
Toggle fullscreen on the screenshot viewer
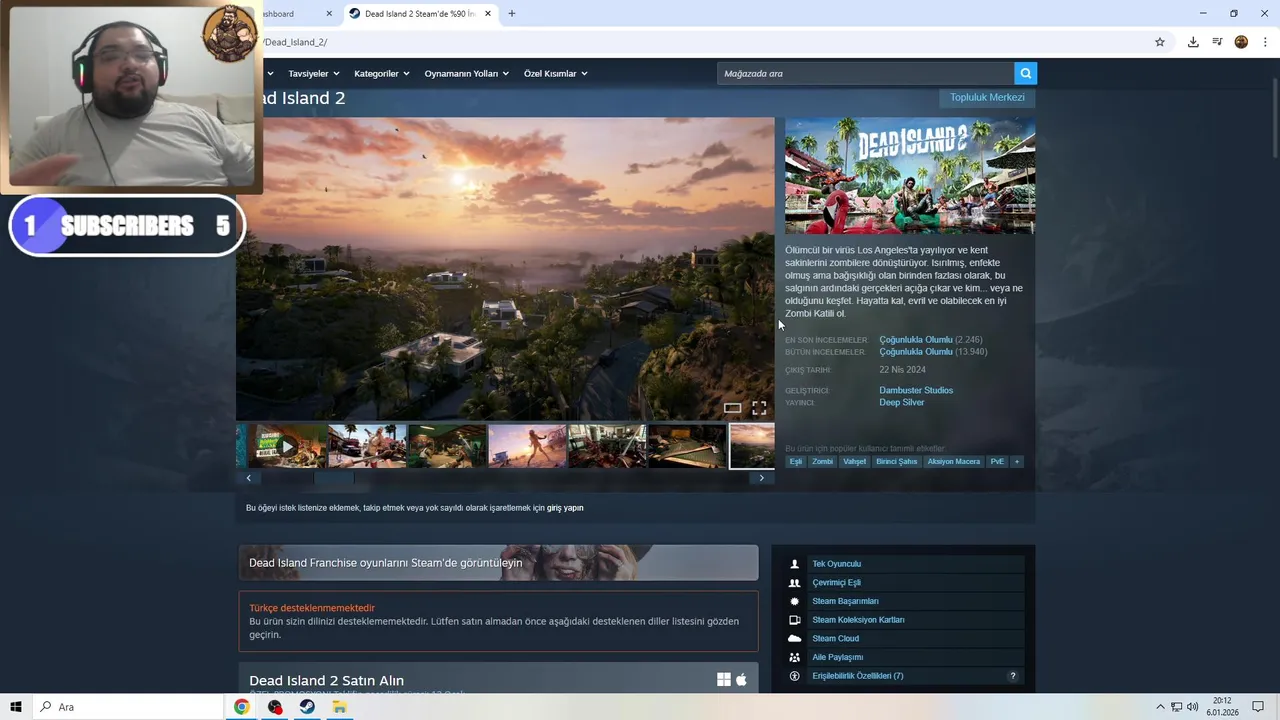(x=759, y=408)
